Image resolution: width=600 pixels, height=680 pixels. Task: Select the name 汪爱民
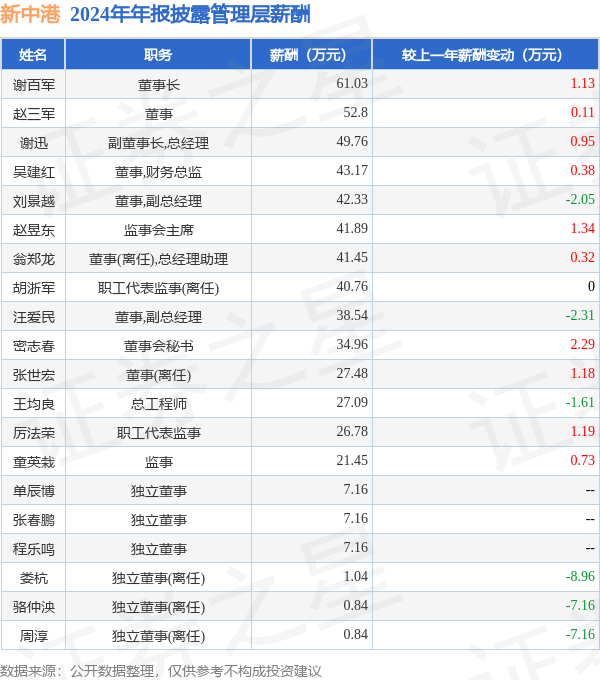tap(34, 317)
